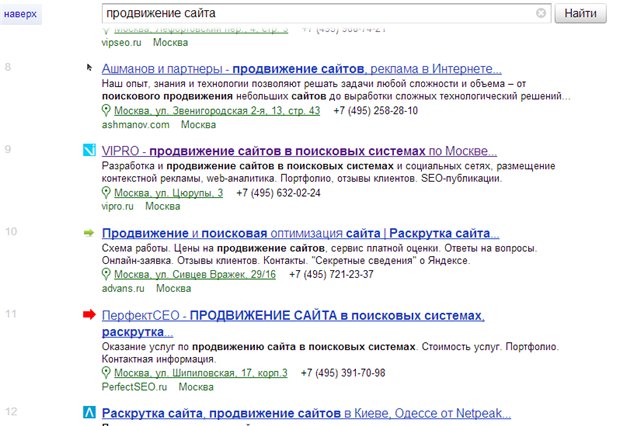
Task: Open address Москва, ул. Сивцев Вражек, 29/16
Action: coord(195,274)
